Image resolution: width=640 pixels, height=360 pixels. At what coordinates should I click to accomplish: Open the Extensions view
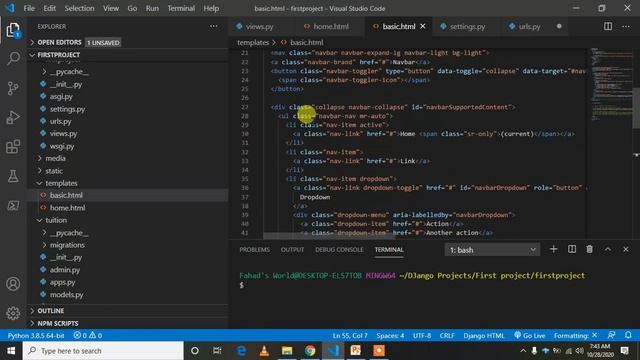[13, 147]
